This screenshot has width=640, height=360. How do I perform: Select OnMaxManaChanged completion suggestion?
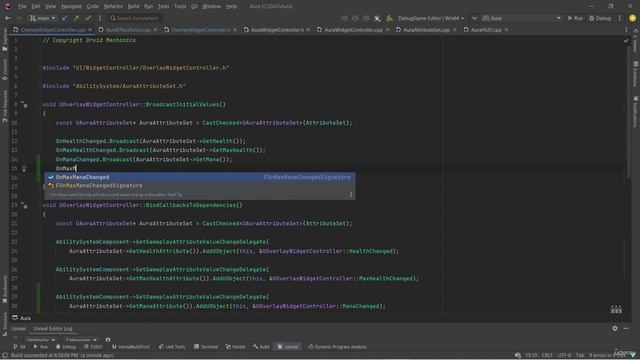(200, 177)
